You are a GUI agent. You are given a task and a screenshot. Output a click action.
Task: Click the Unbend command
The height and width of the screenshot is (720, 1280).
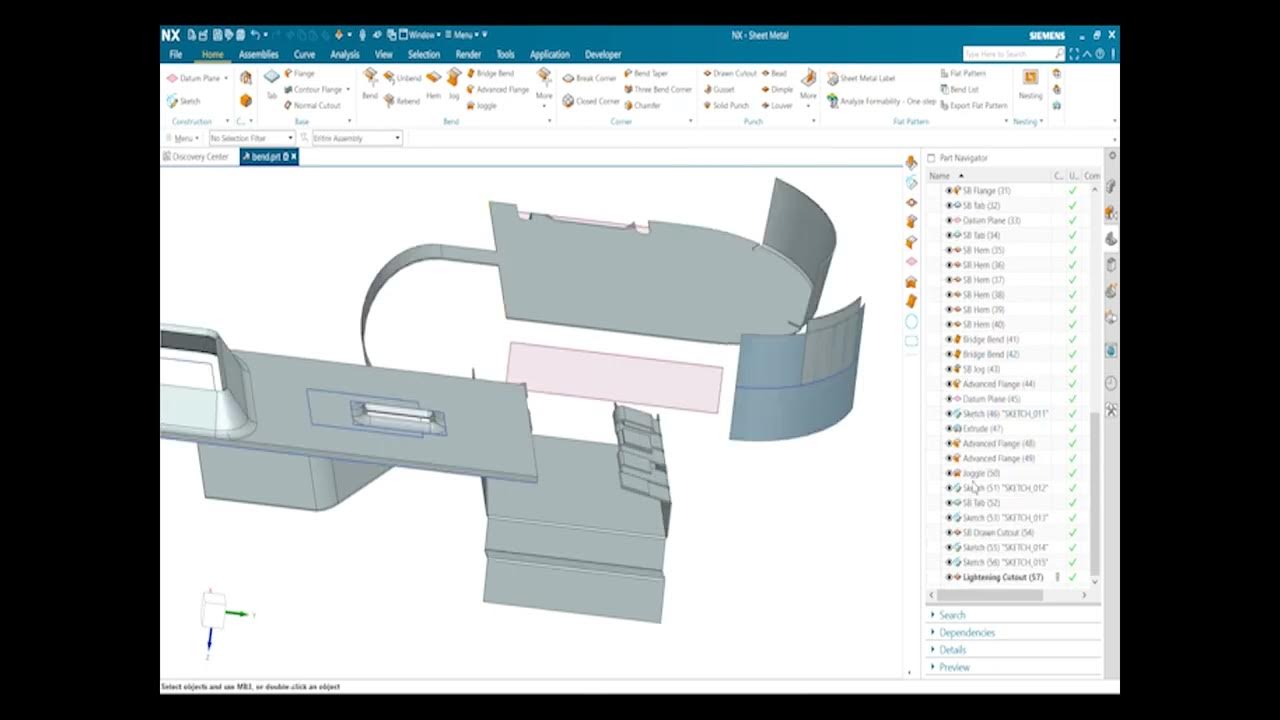tap(402, 78)
